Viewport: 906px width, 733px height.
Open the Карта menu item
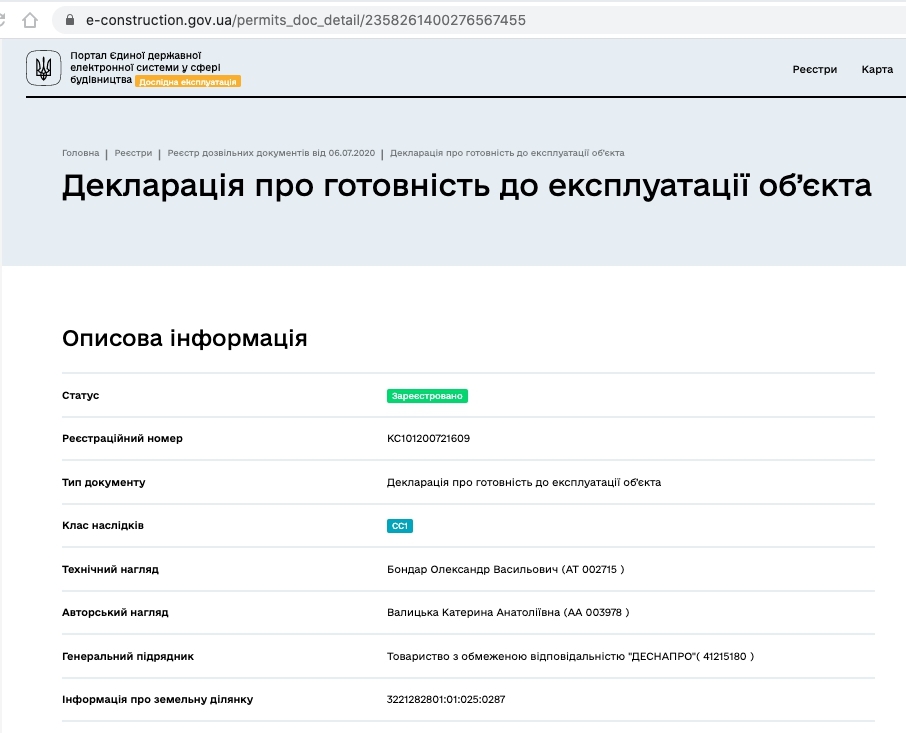(x=877, y=69)
